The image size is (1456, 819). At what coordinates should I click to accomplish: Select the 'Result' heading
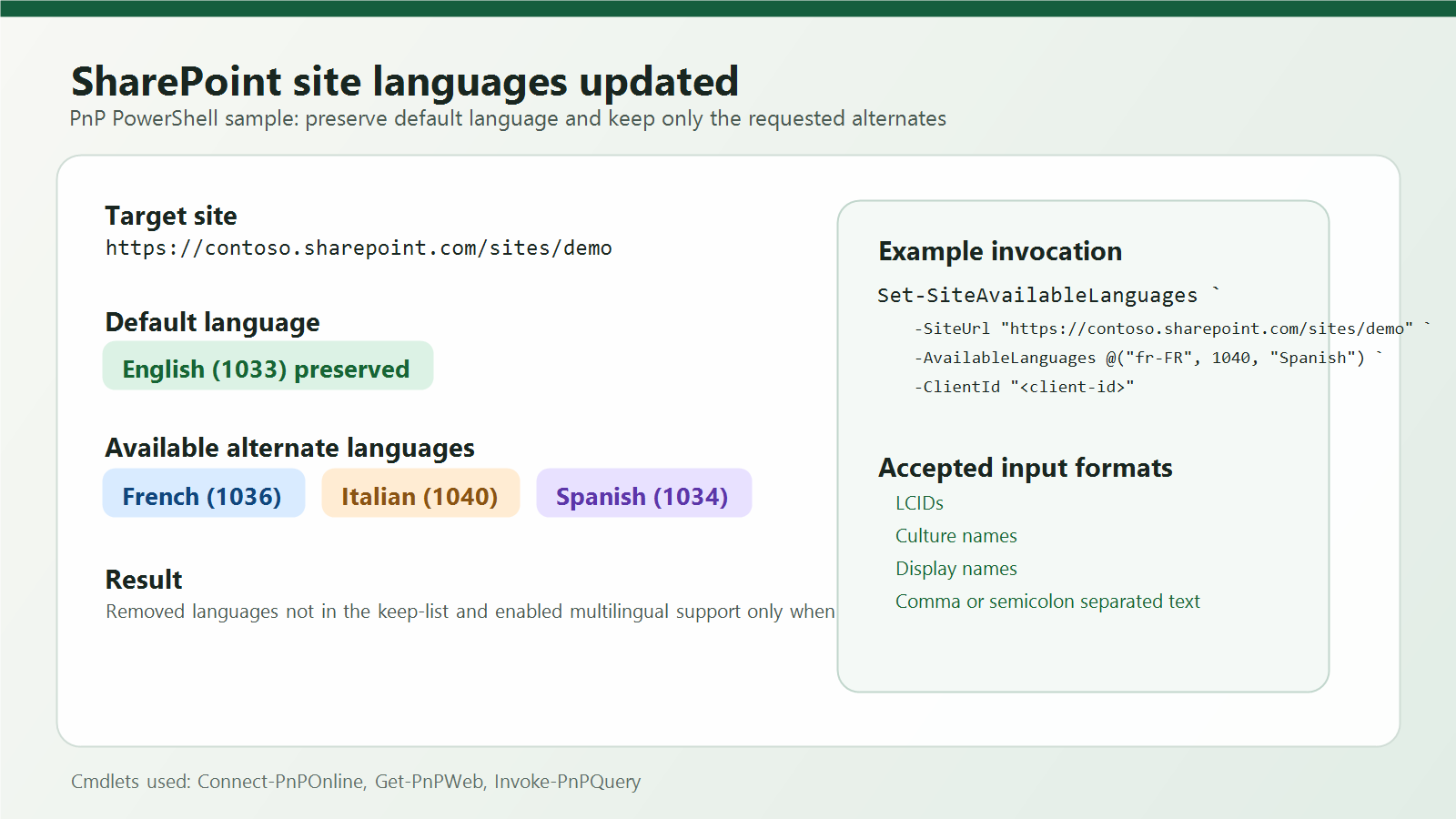[x=144, y=580]
